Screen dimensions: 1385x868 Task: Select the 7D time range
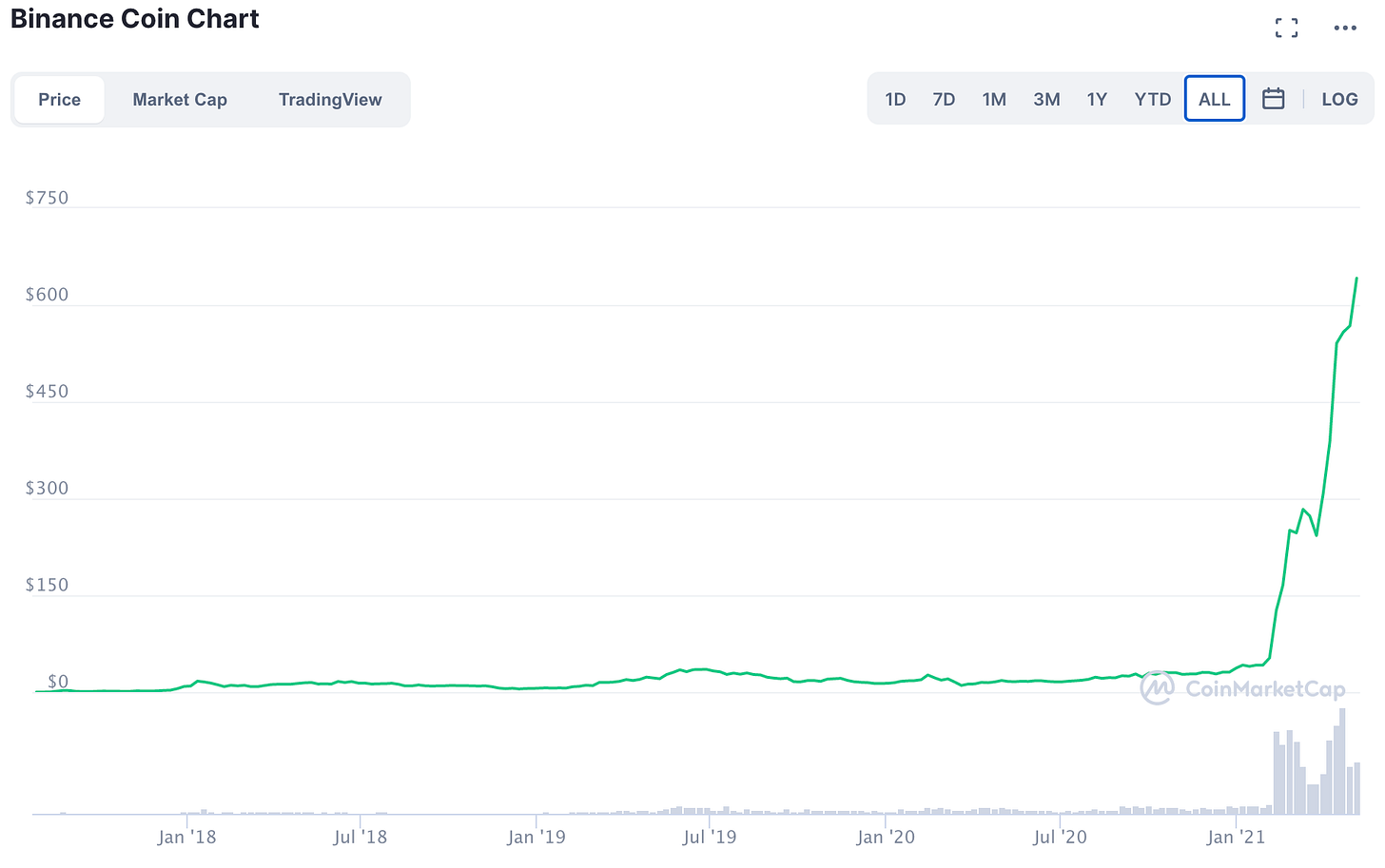[944, 99]
